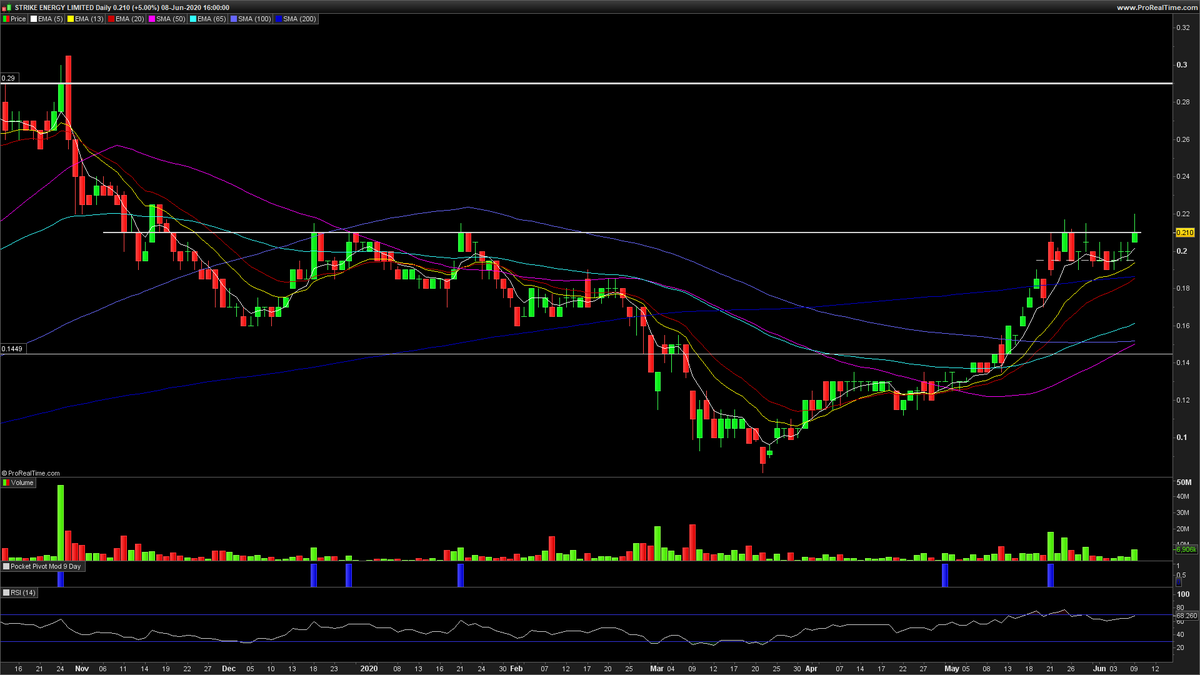
Task: Open the EMA (13) indicator label
Action: 84,18
